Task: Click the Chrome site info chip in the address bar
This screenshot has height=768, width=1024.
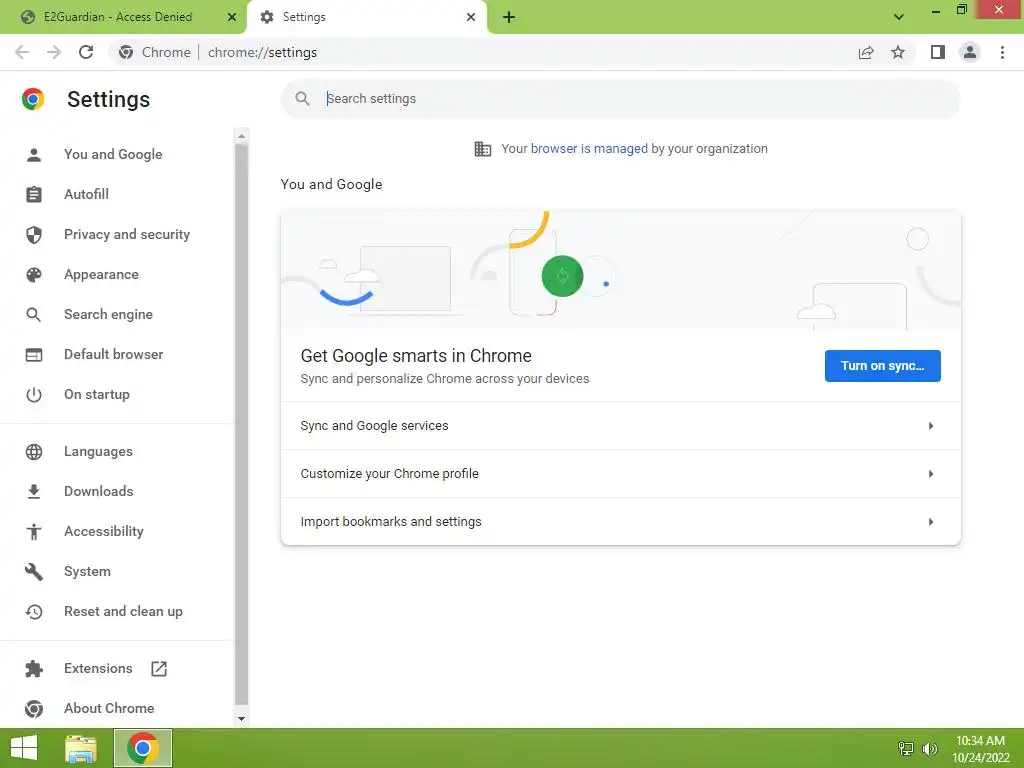Action: click(x=155, y=52)
